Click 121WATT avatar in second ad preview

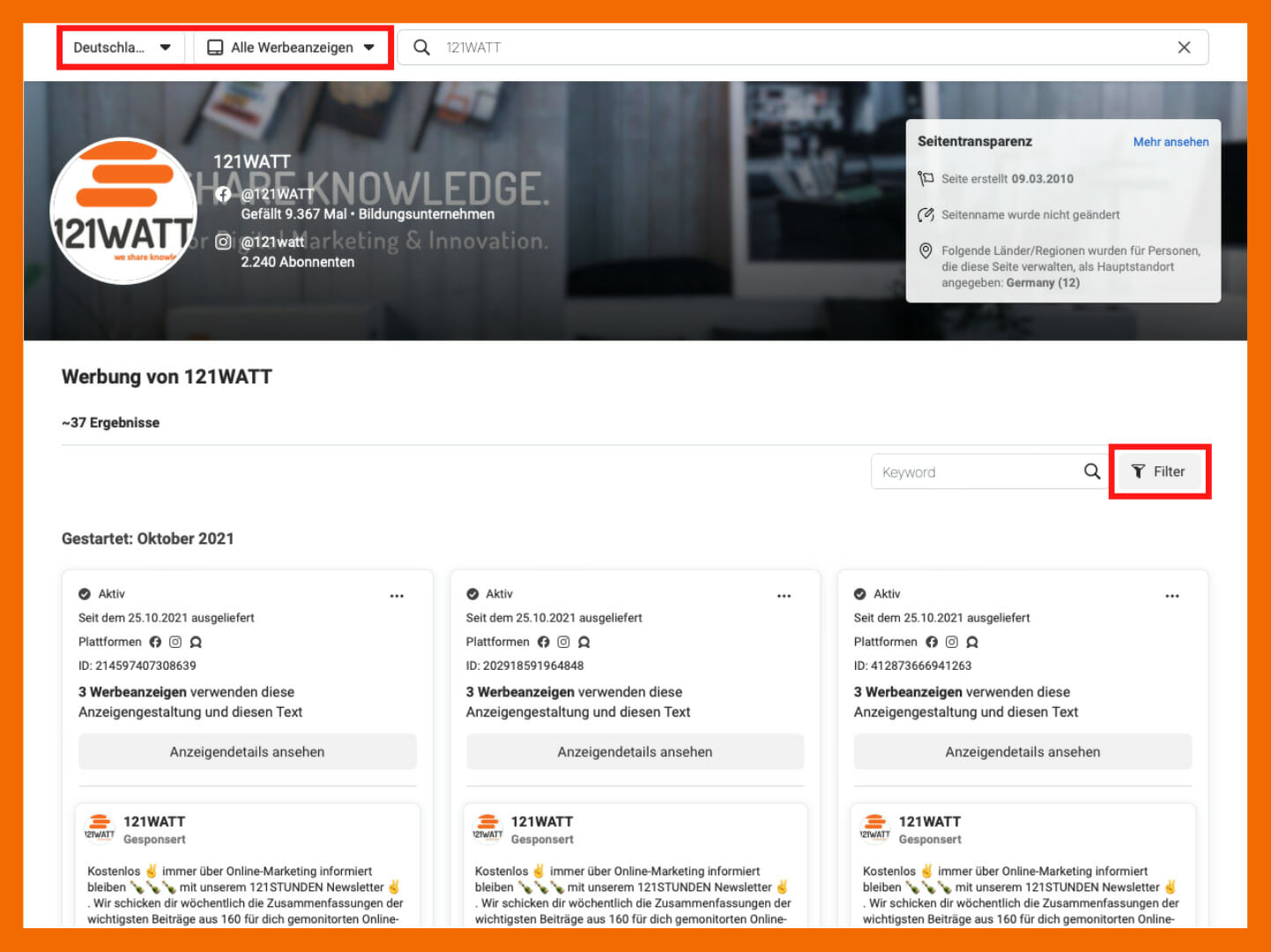click(x=487, y=829)
